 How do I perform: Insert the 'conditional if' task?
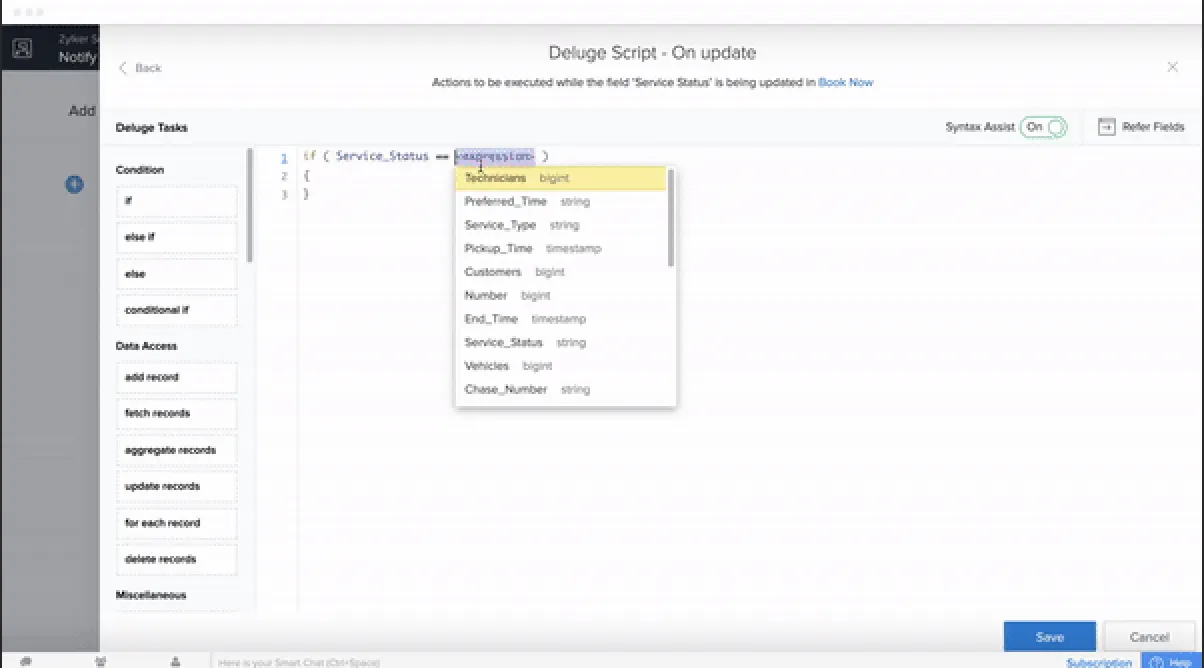point(177,310)
